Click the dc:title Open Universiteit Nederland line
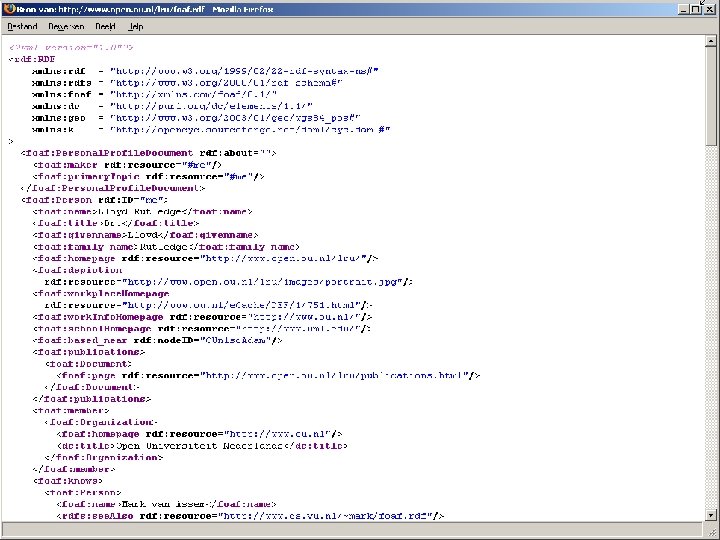This screenshot has width=720, height=540. click(202, 446)
